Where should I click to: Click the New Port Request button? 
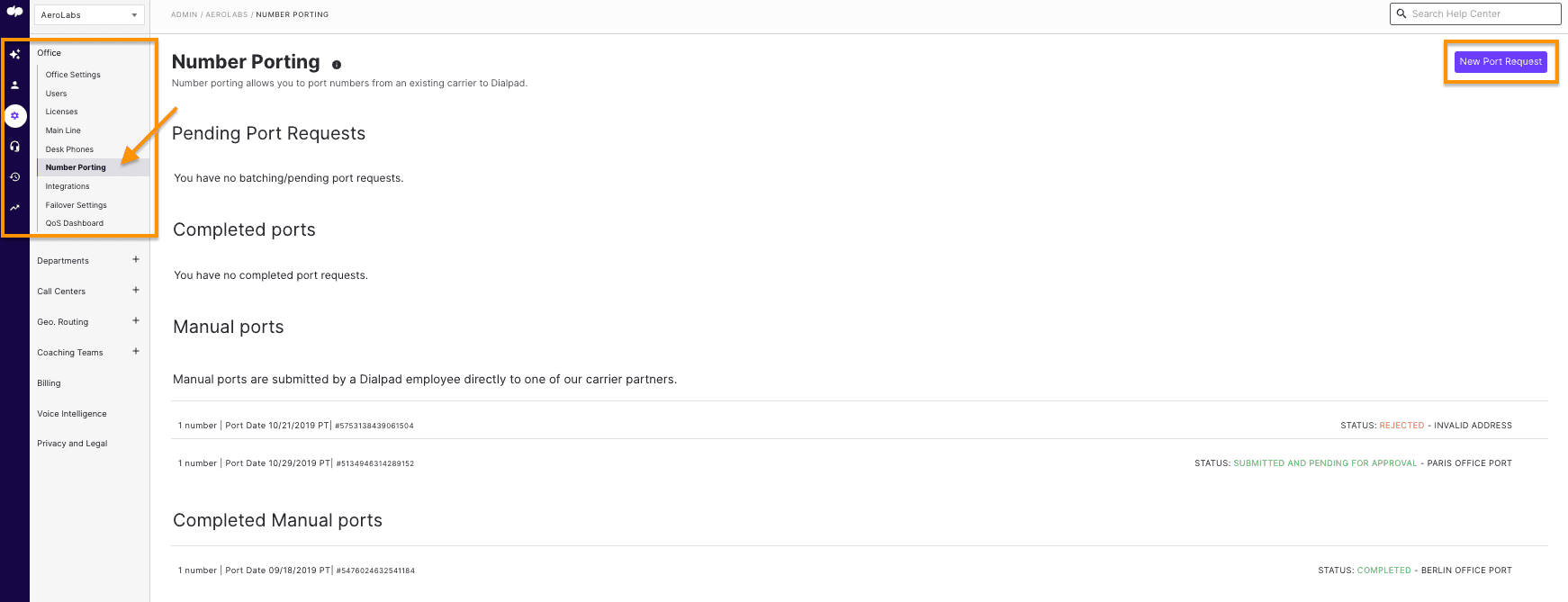click(x=1500, y=61)
